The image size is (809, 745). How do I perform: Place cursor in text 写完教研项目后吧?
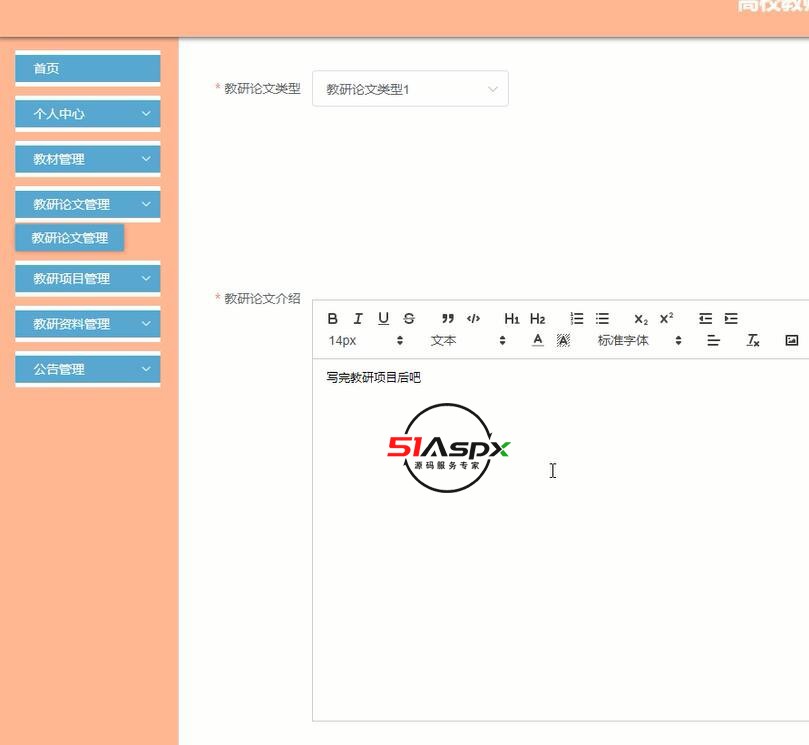(x=373, y=378)
